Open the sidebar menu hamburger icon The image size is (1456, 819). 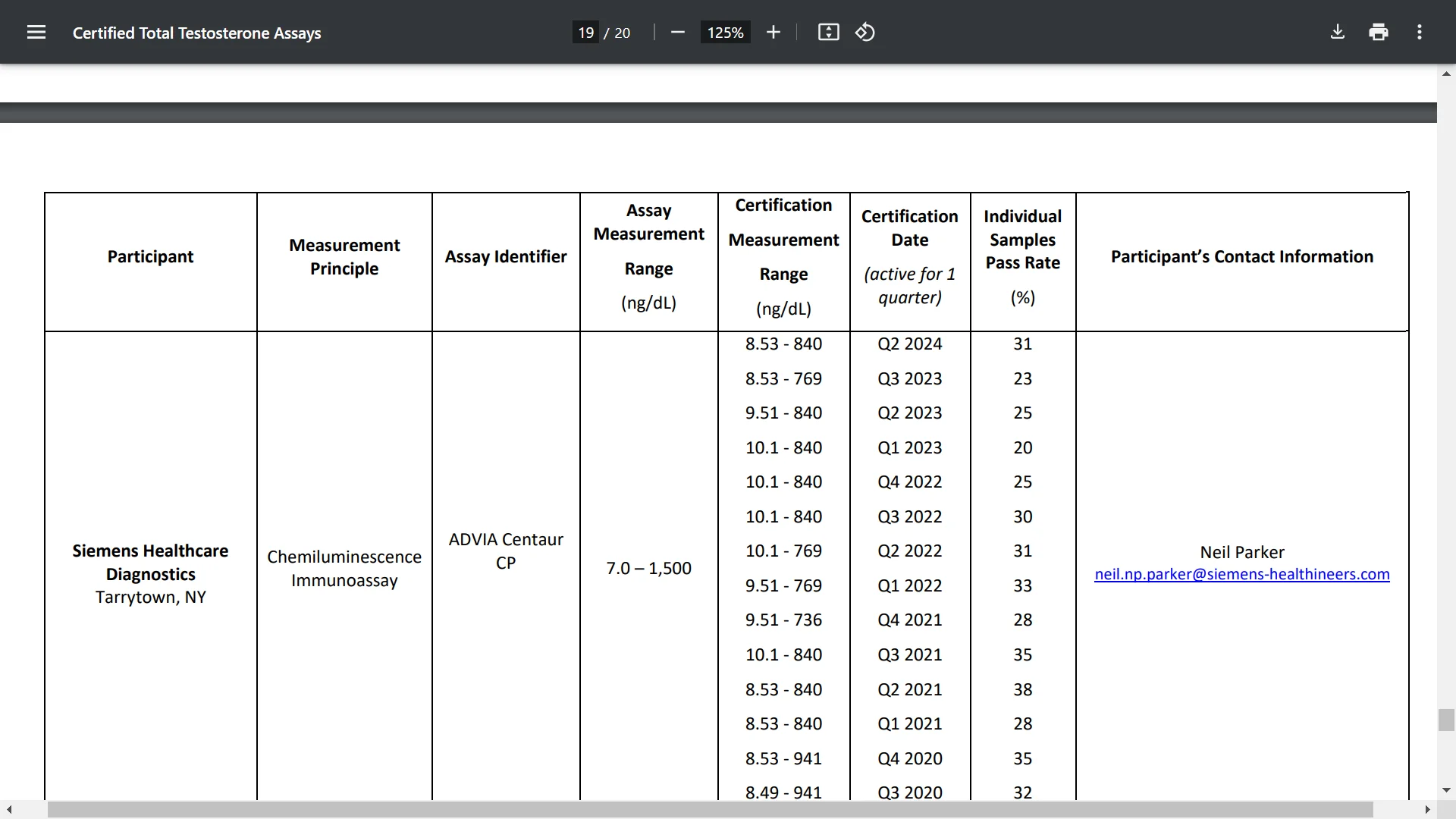click(x=36, y=32)
